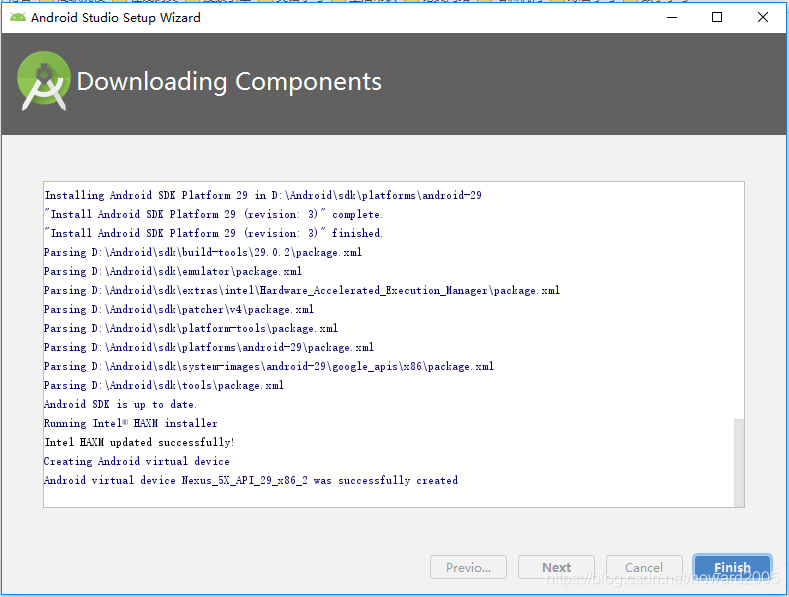Click the sdk\tools\package.xml parsing line
Image resolution: width=789 pixels, height=597 pixels.
[x=164, y=386]
